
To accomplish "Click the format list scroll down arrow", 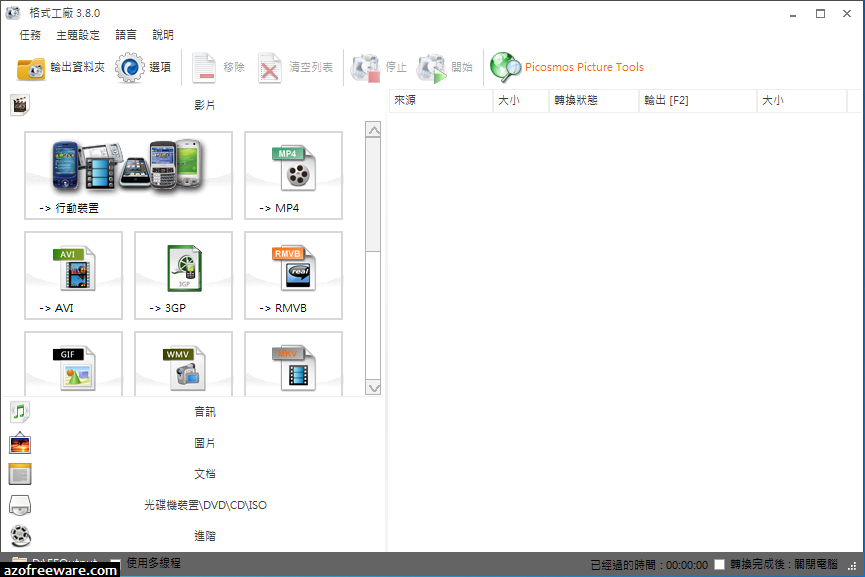I will [373, 388].
